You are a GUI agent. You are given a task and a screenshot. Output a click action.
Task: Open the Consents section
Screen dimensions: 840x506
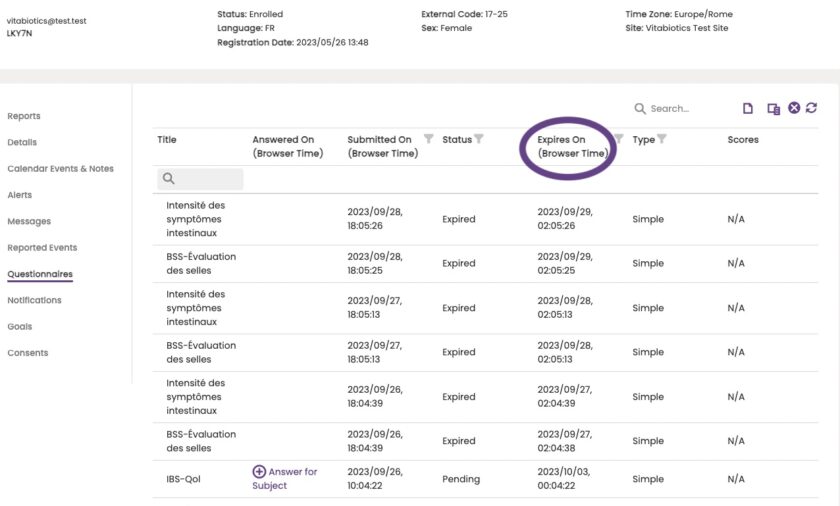pyautogui.click(x=28, y=353)
